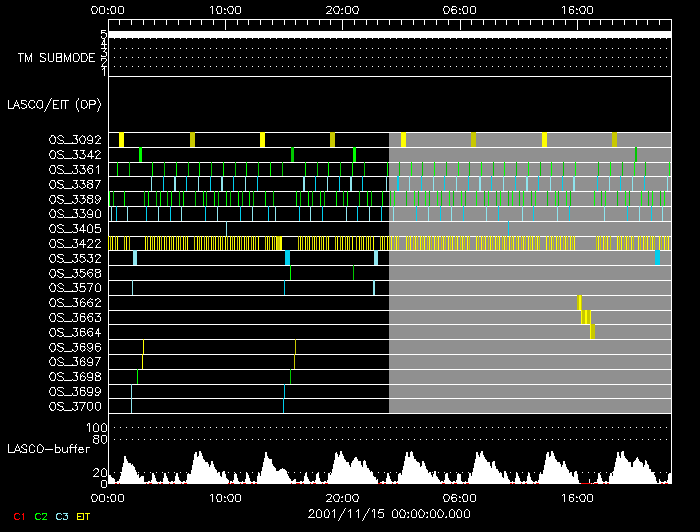
Task: Select the green C2 legend entry
Action: [40, 516]
